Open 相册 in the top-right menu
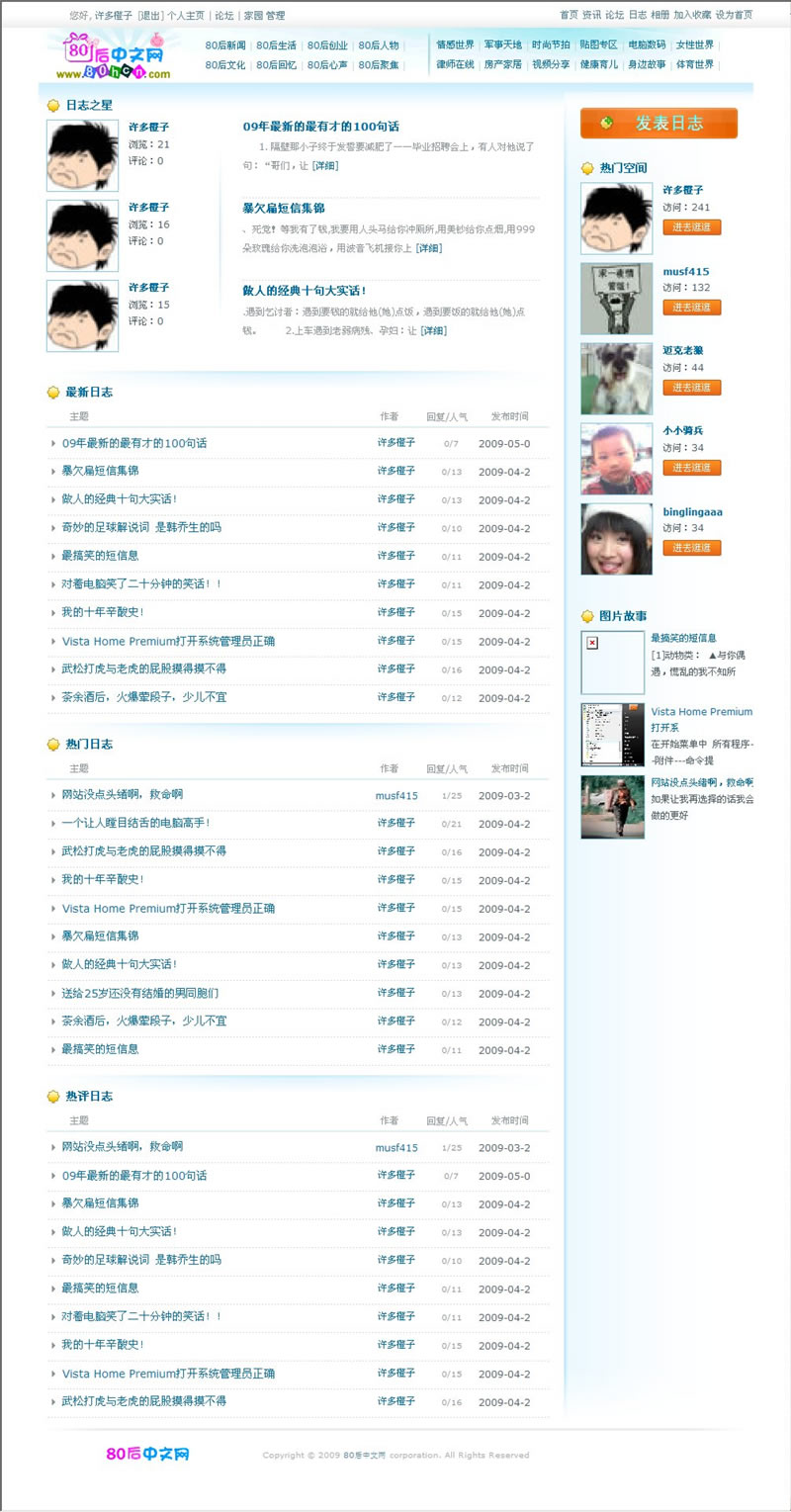The height and width of the screenshot is (1512, 791). 660,15
